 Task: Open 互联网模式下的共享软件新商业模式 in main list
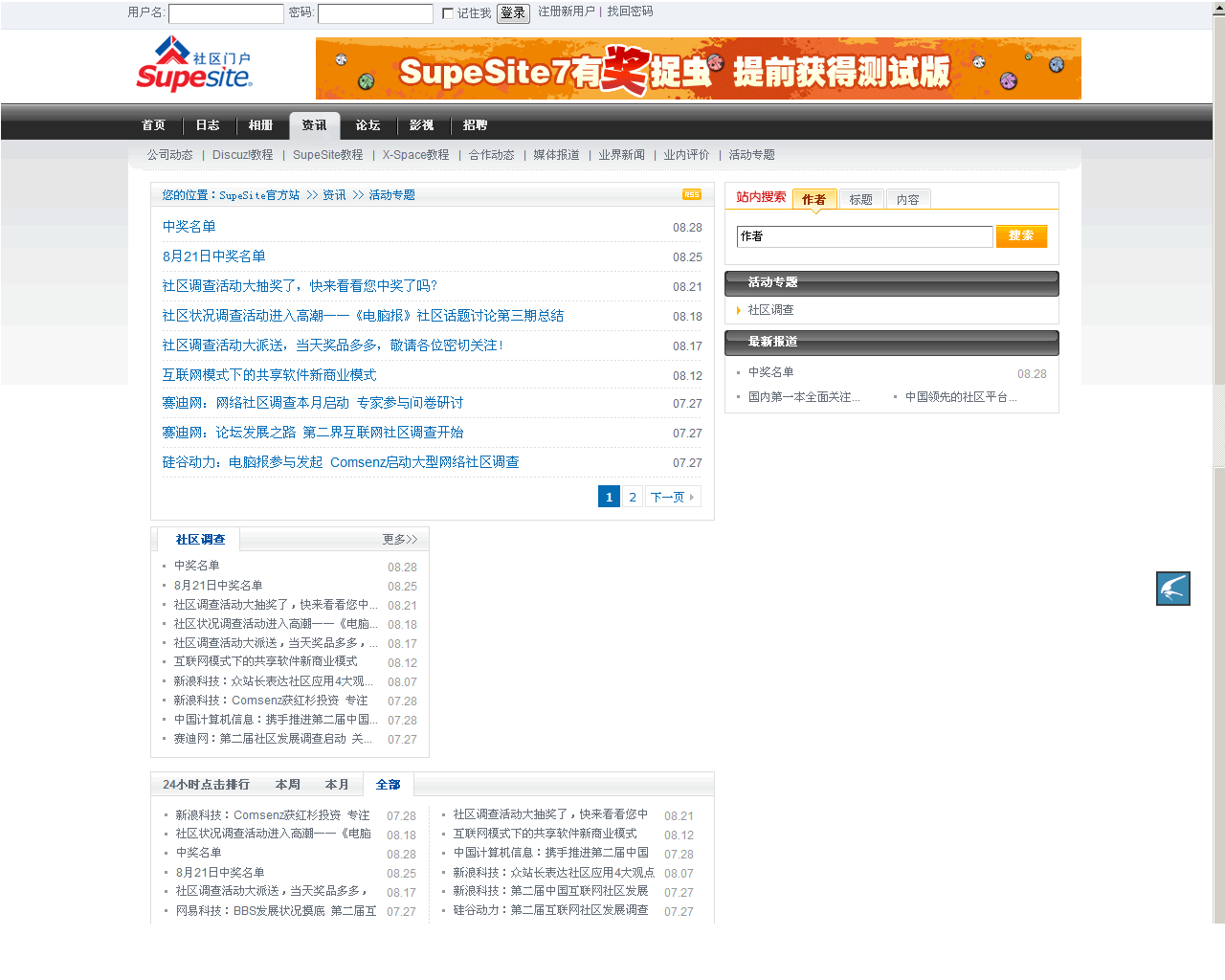click(269, 375)
